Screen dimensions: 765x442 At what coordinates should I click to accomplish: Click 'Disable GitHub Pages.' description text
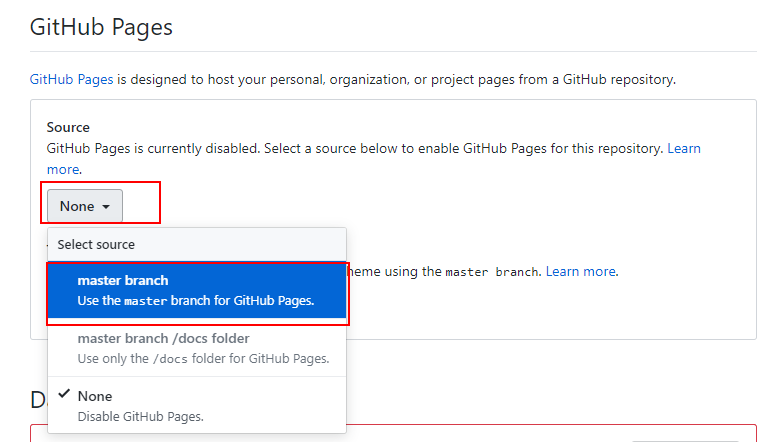(x=141, y=417)
